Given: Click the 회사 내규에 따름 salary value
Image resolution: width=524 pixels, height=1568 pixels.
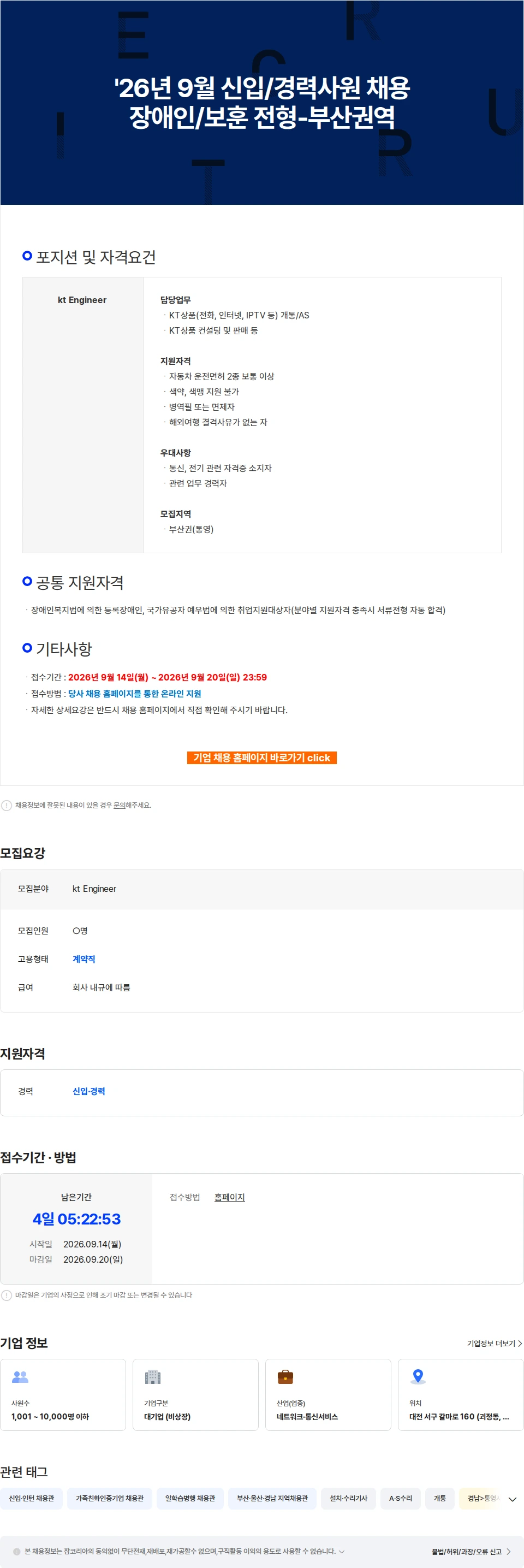Looking at the screenshot, I should (101, 987).
